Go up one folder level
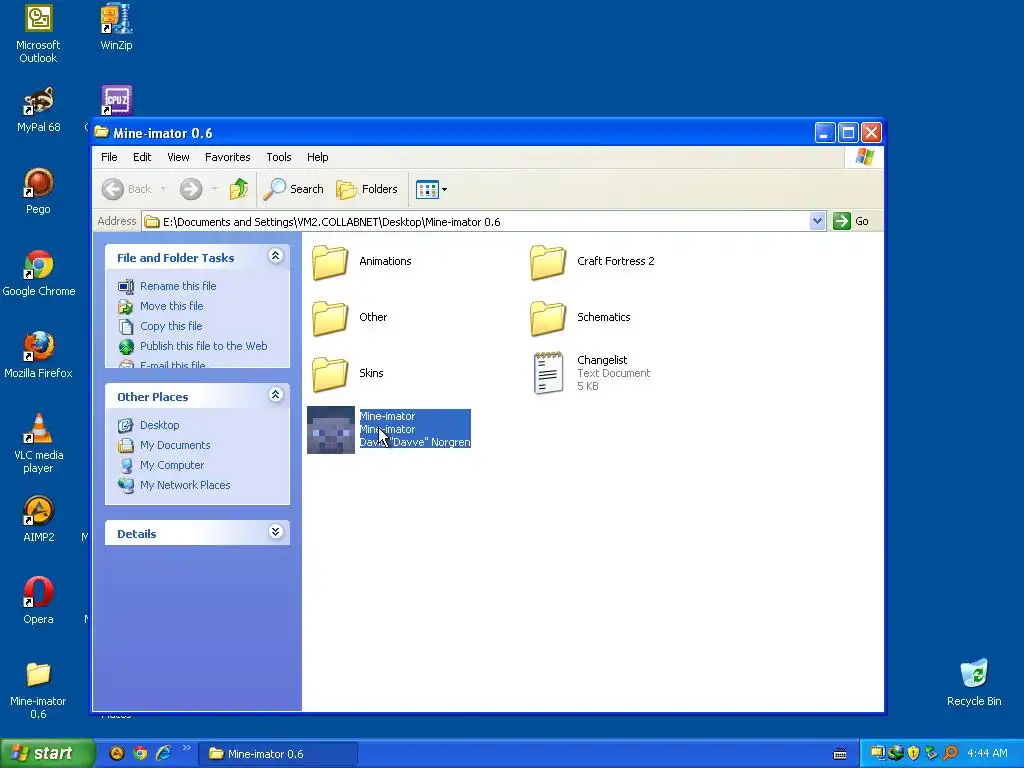Image resolution: width=1024 pixels, height=768 pixels. click(x=239, y=189)
